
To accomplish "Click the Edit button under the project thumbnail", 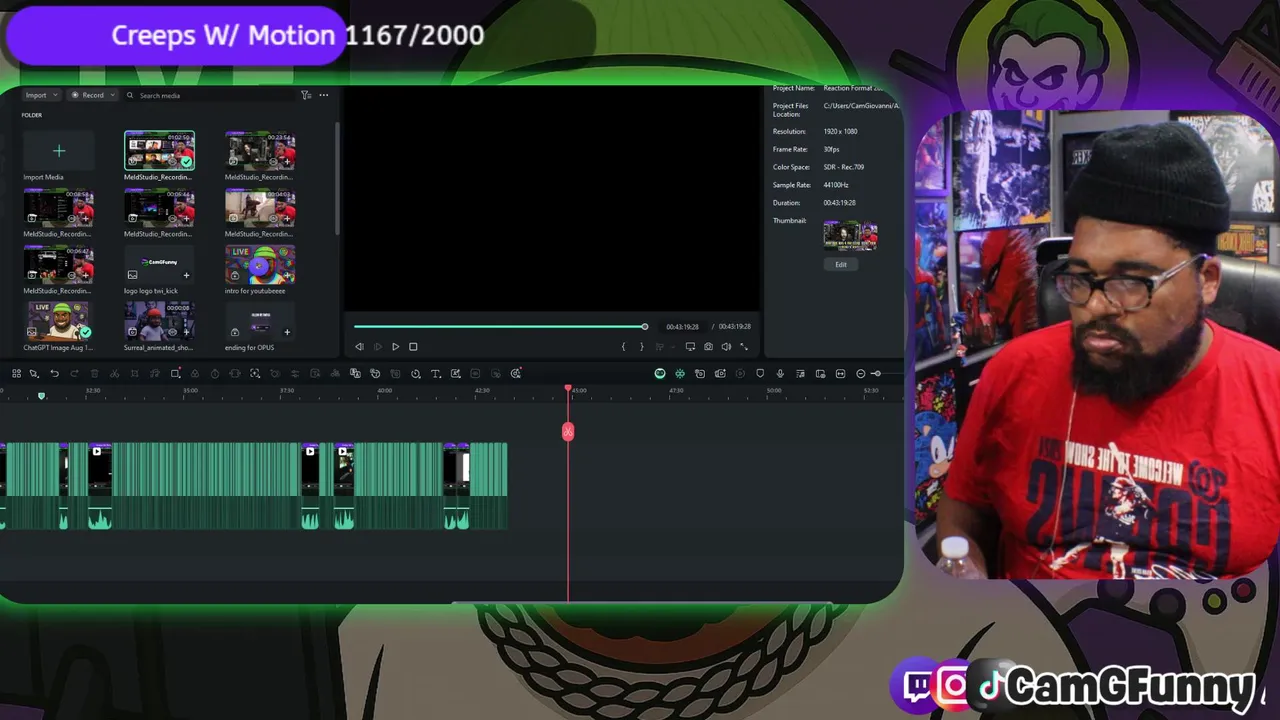I will point(841,265).
